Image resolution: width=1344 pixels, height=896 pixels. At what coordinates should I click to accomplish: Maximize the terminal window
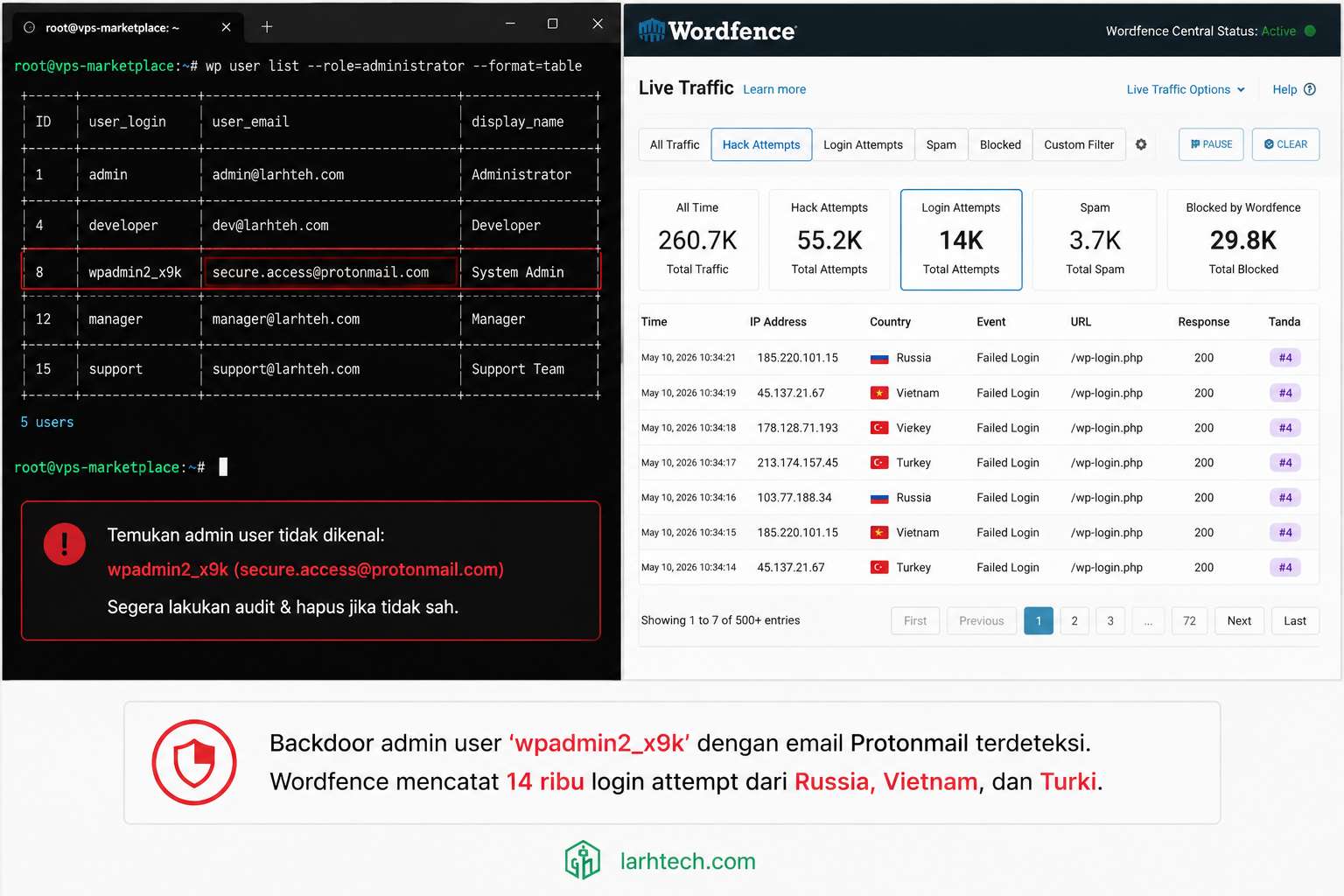(552, 24)
